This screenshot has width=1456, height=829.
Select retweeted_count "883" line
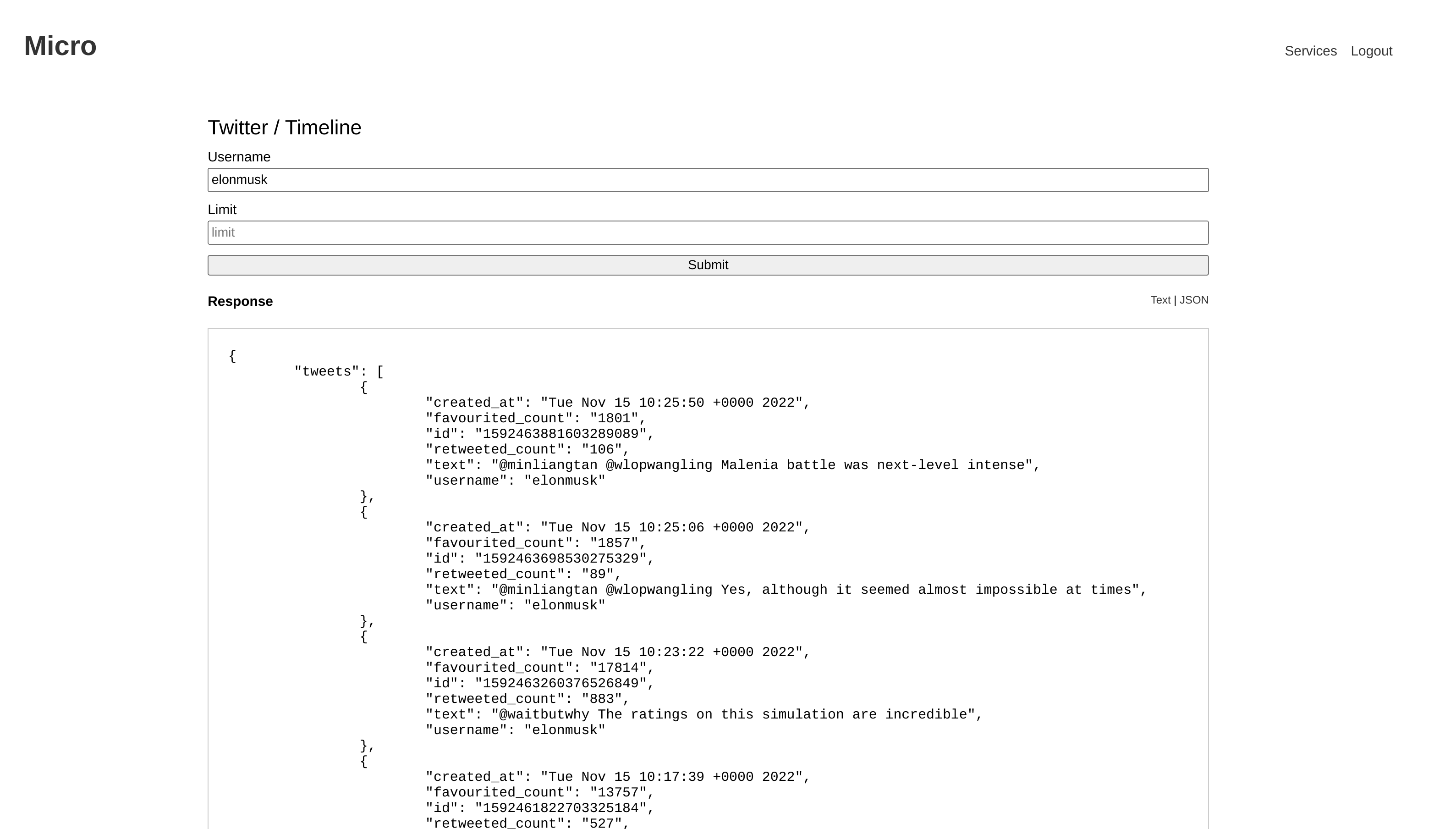[x=527, y=699]
